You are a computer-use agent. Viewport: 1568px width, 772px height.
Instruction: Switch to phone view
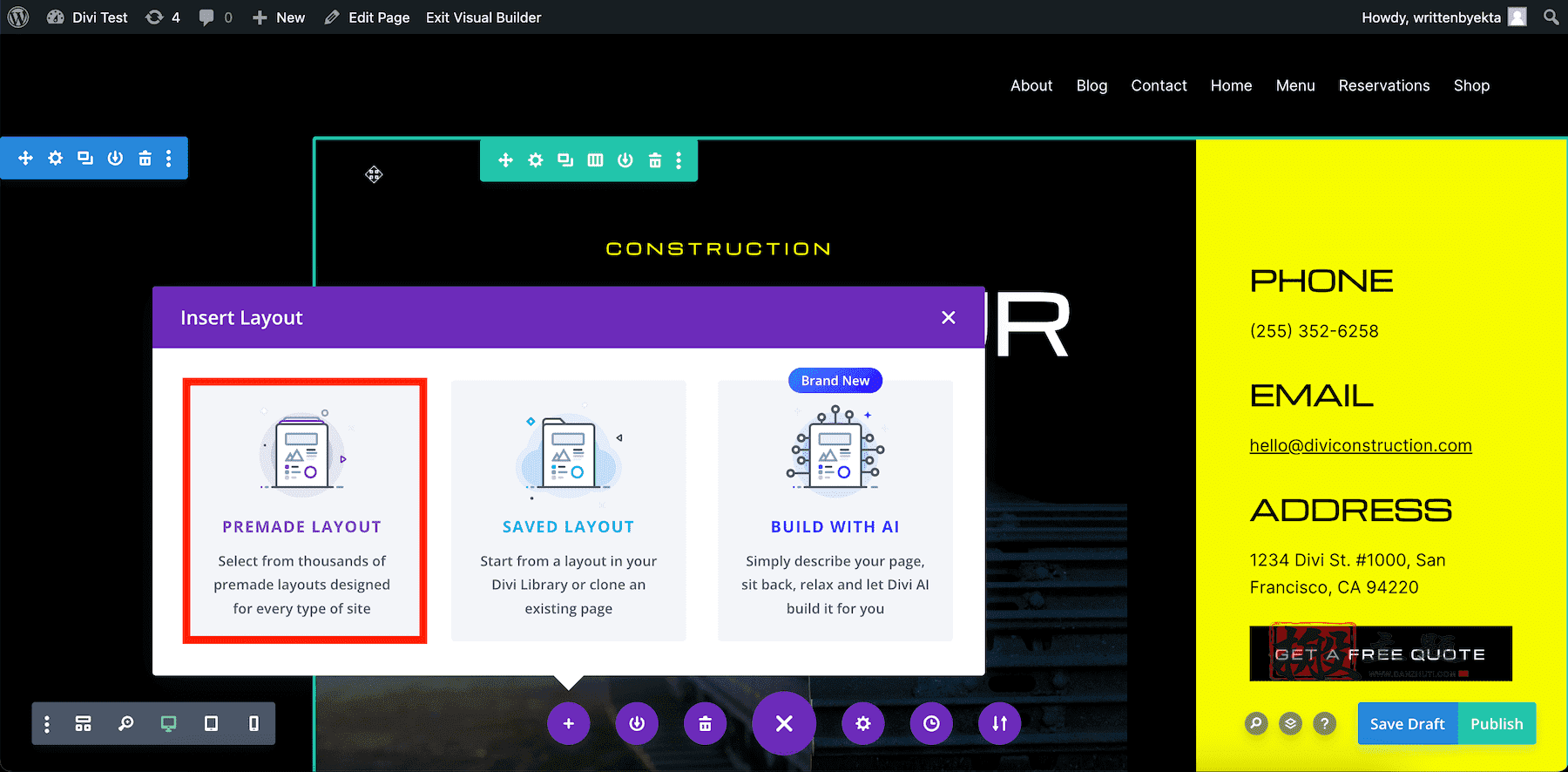(x=253, y=724)
